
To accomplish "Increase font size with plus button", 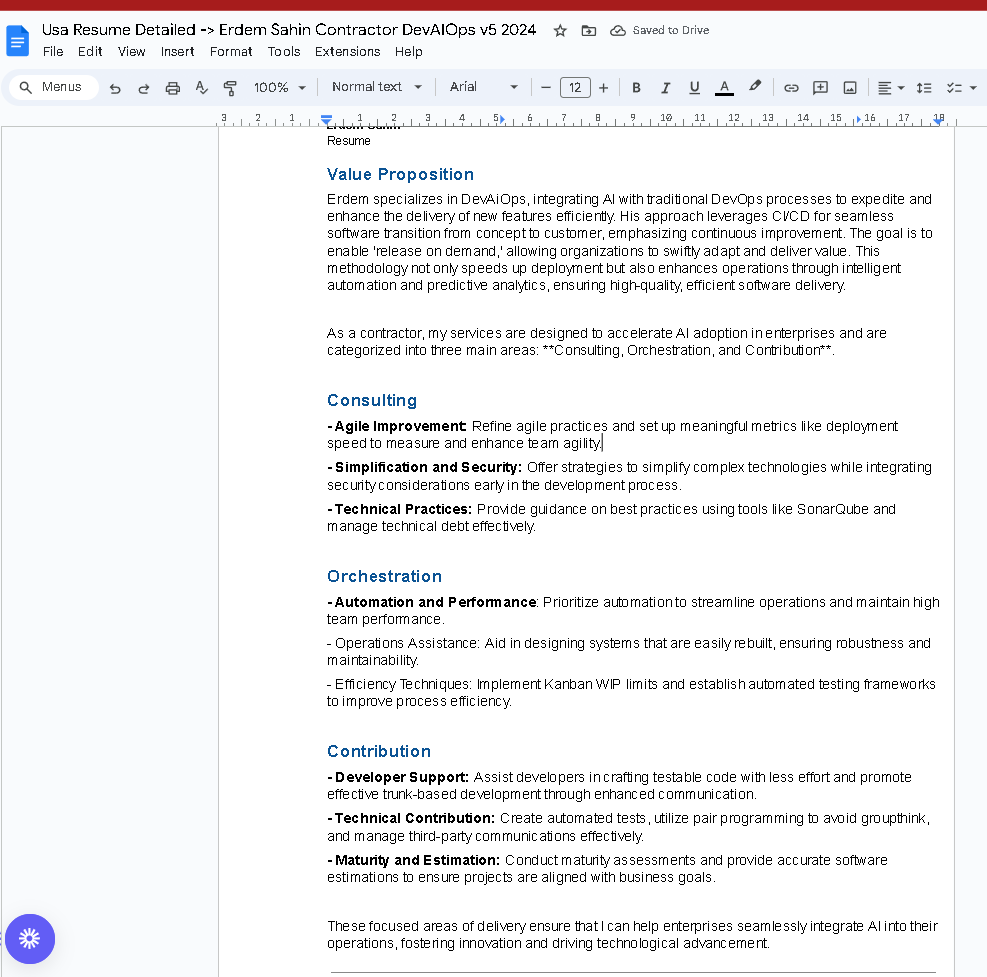I will [x=604, y=88].
